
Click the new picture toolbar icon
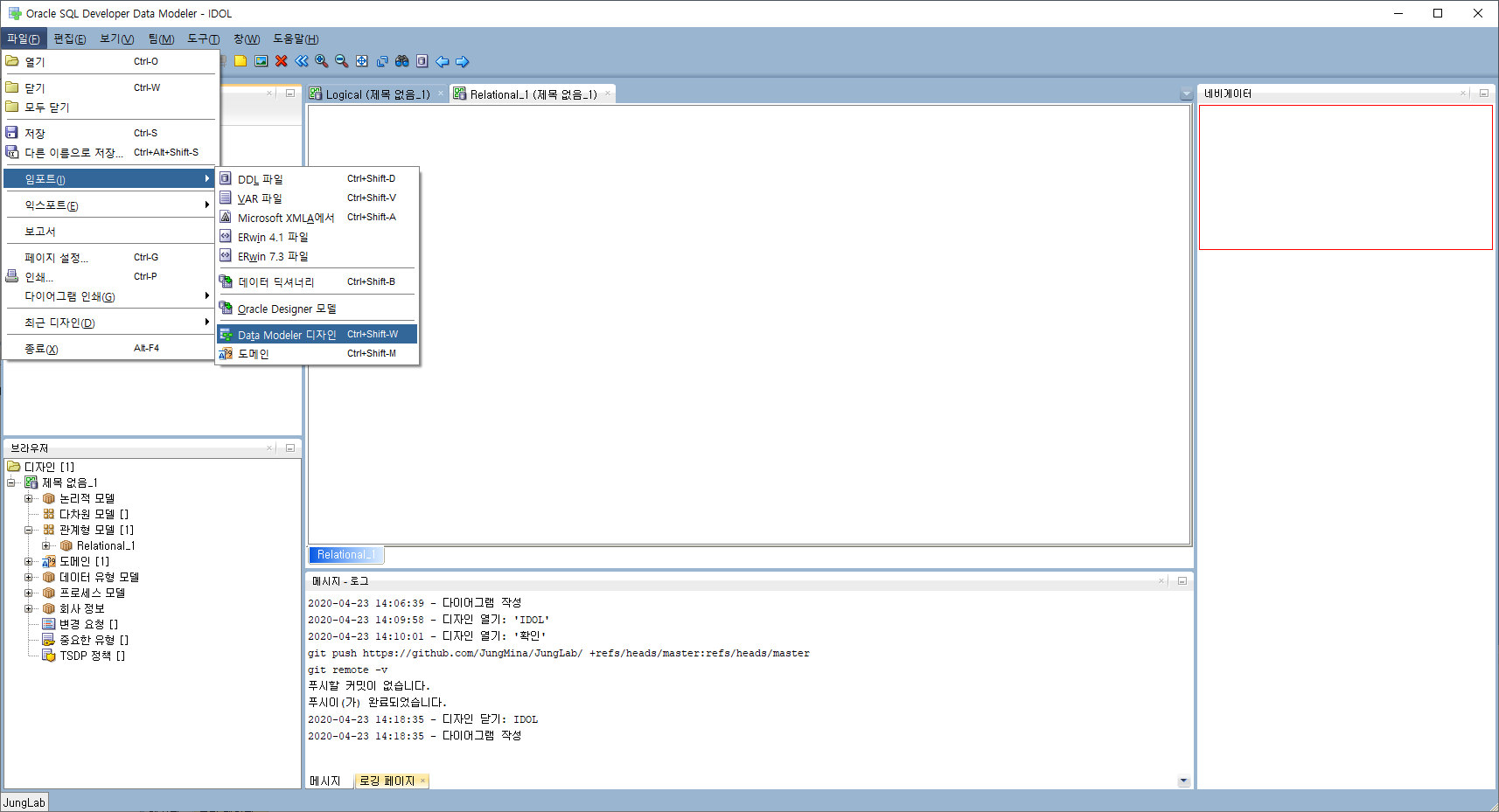coord(261,61)
